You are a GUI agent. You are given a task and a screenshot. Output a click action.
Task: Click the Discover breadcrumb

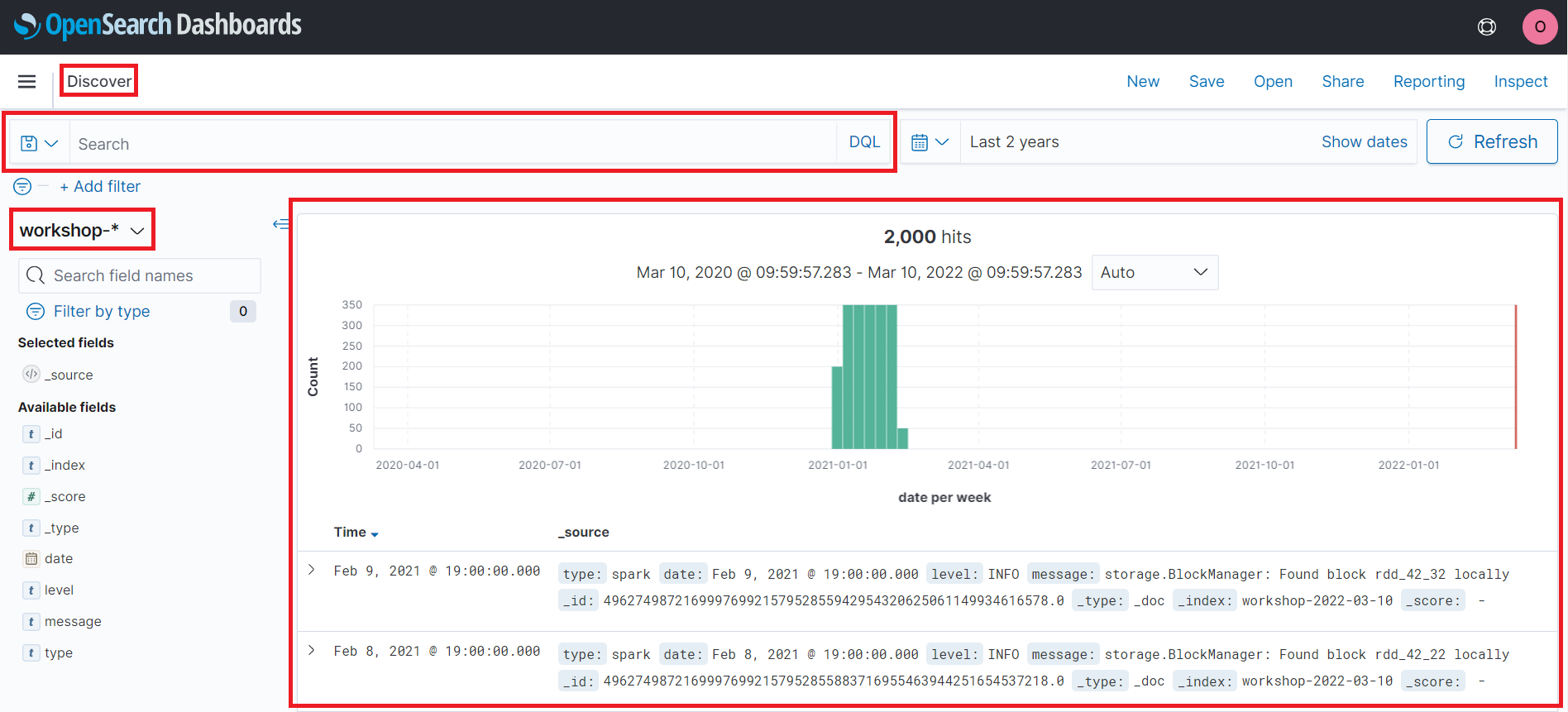pos(99,81)
